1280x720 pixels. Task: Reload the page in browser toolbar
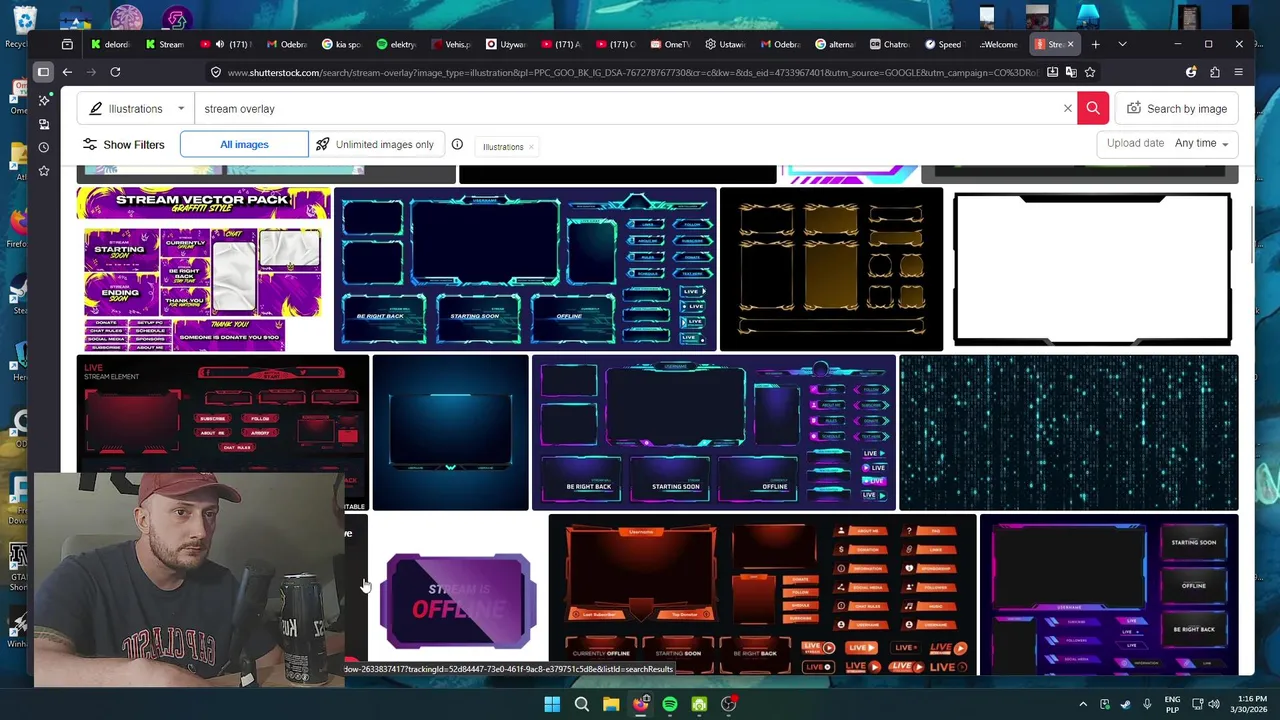click(x=115, y=72)
